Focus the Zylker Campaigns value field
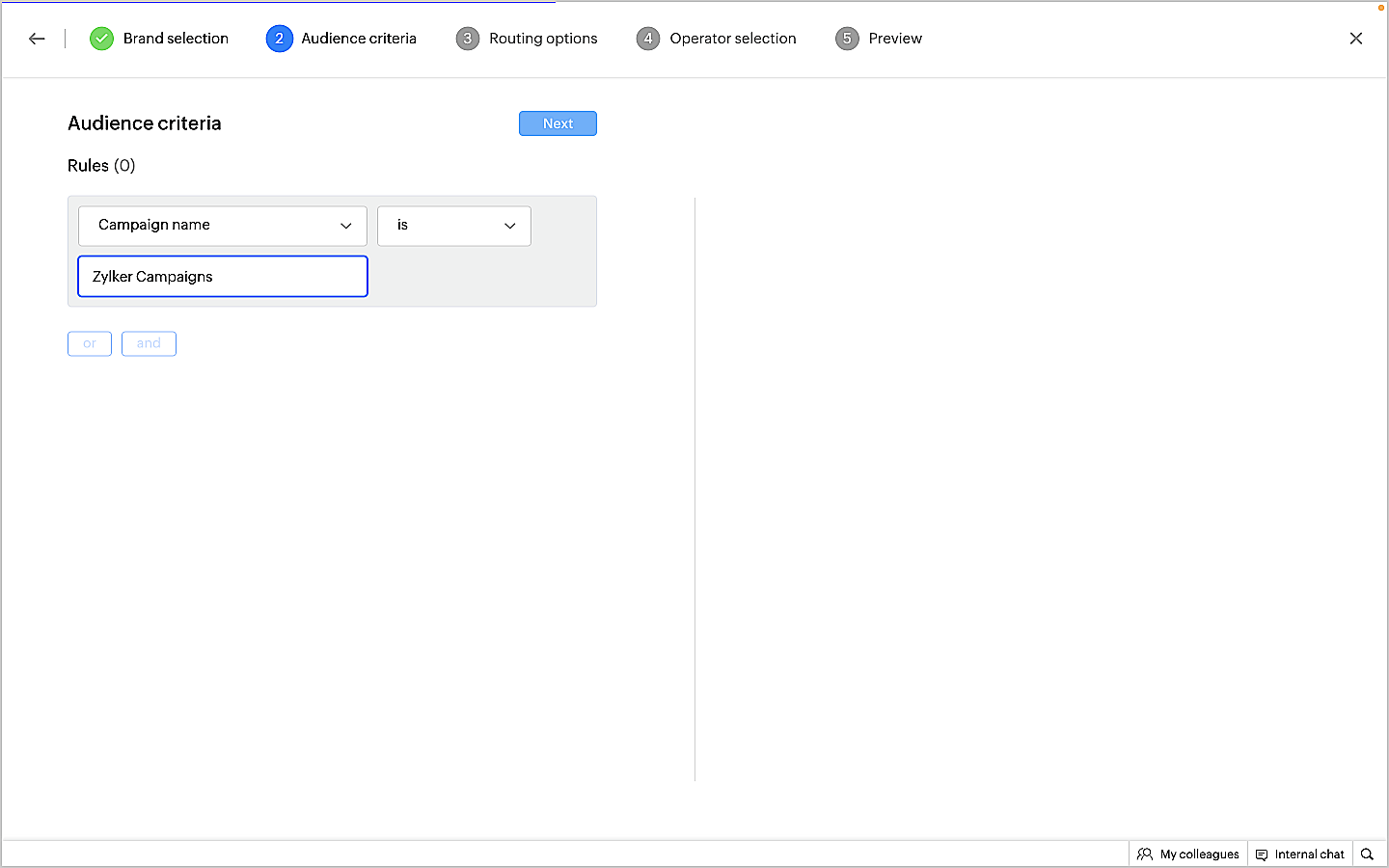 coord(223,277)
